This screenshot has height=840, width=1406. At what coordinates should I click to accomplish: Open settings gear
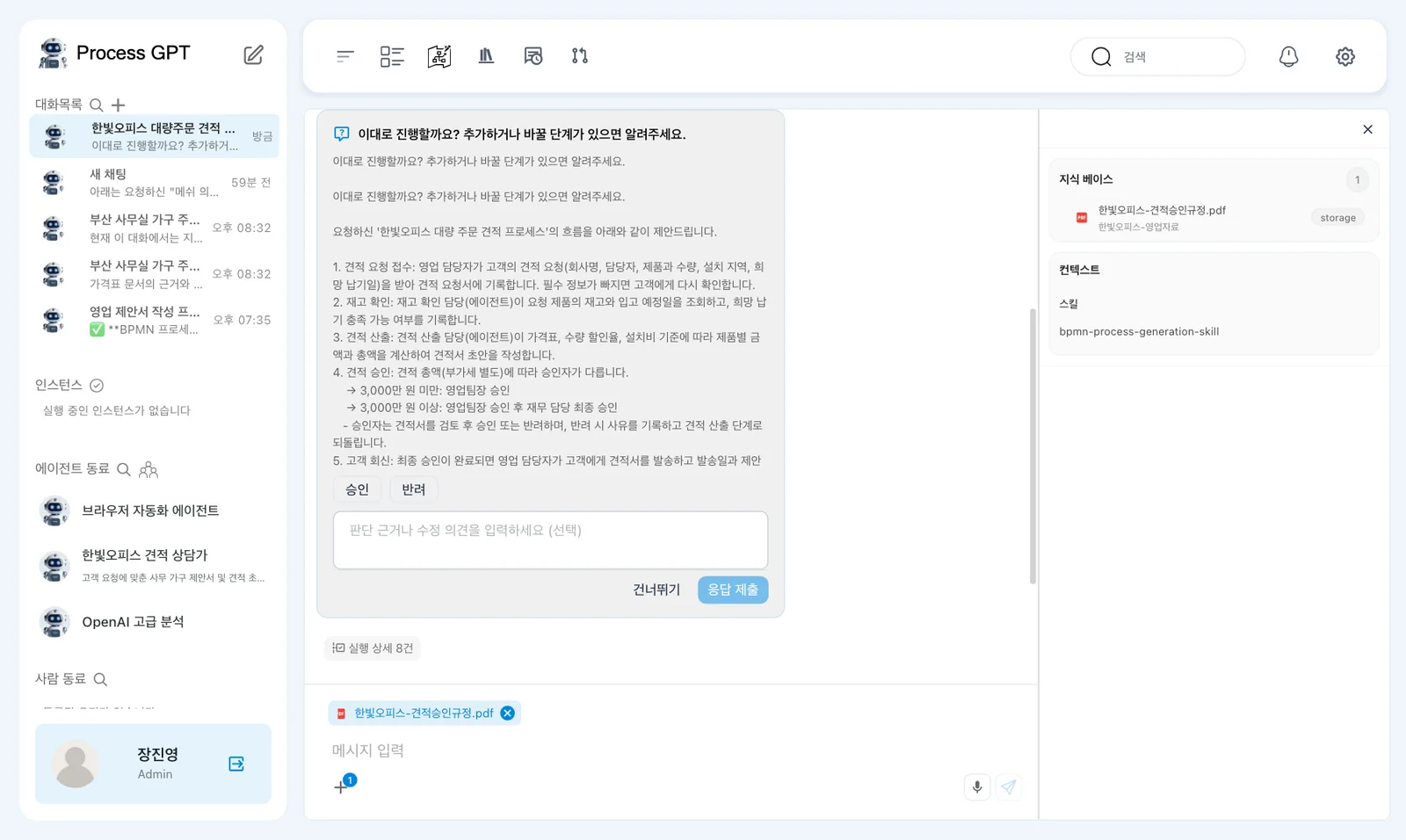click(1345, 56)
